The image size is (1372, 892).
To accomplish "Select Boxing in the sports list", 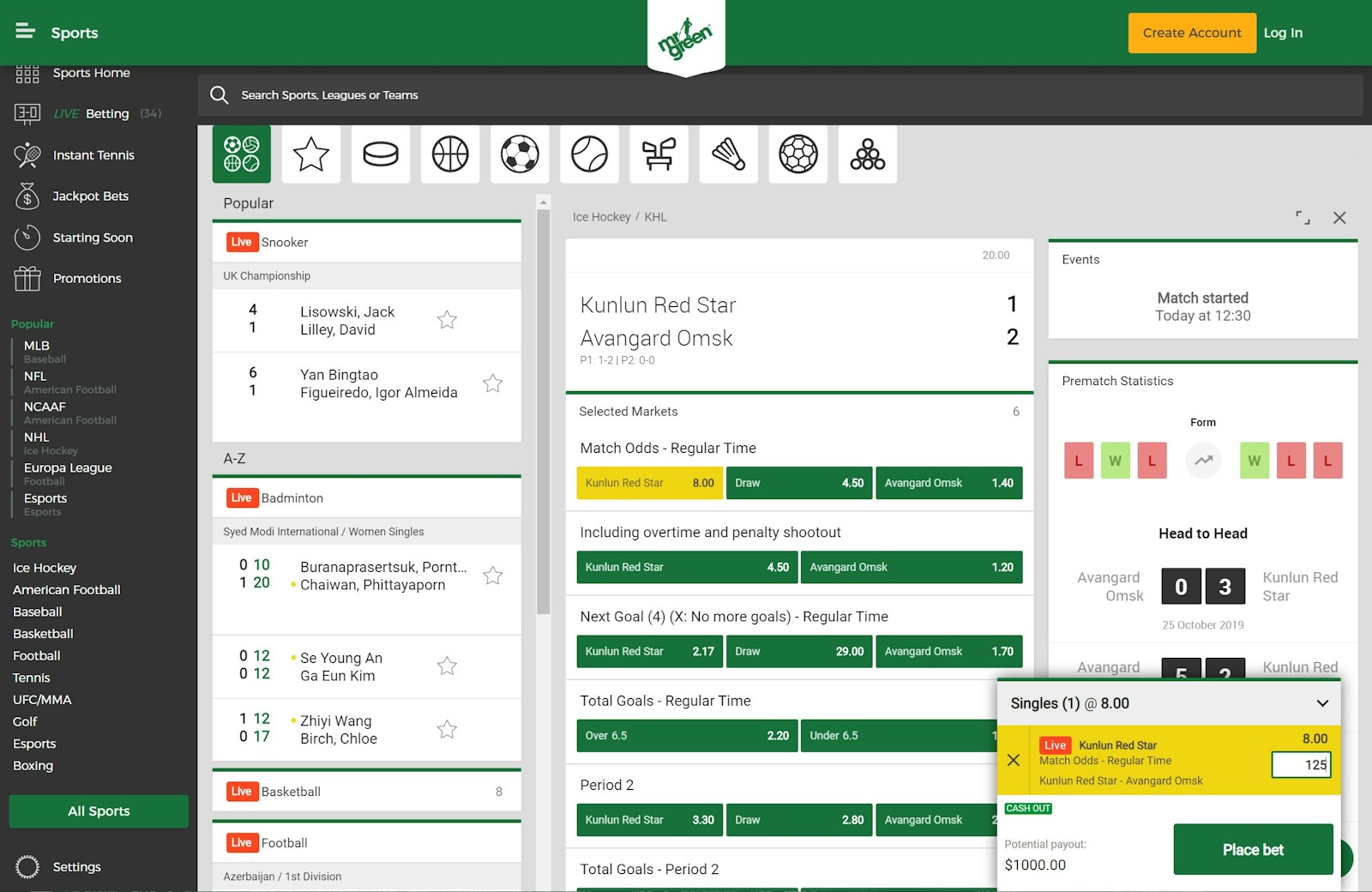I will [x=33, y=765].
